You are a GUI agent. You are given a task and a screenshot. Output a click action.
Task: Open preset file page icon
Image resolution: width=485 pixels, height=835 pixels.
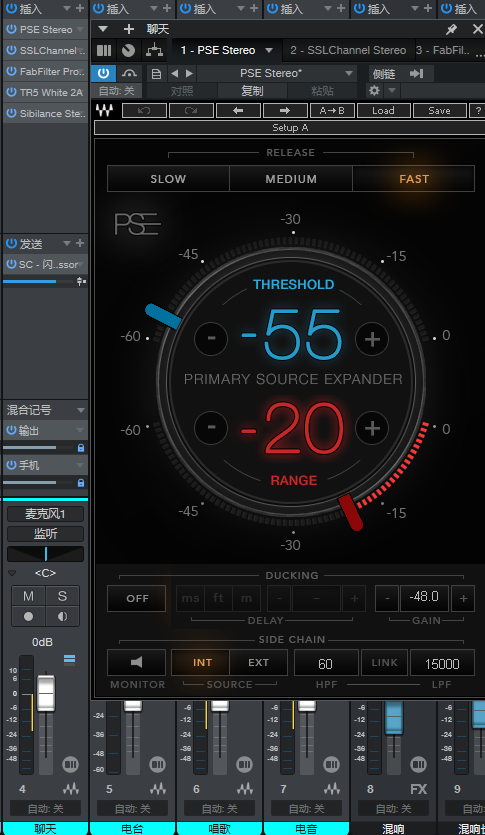click(156, 73)
